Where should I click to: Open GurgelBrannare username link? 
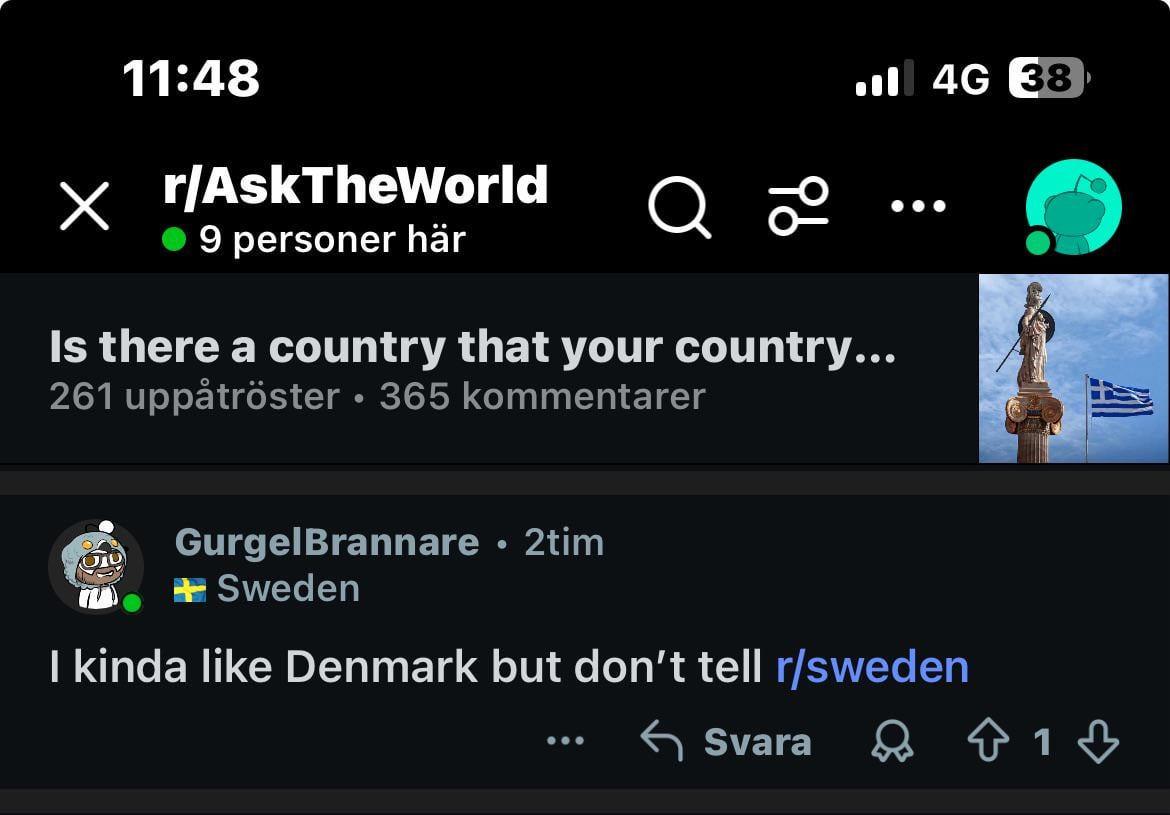[327, 542]
